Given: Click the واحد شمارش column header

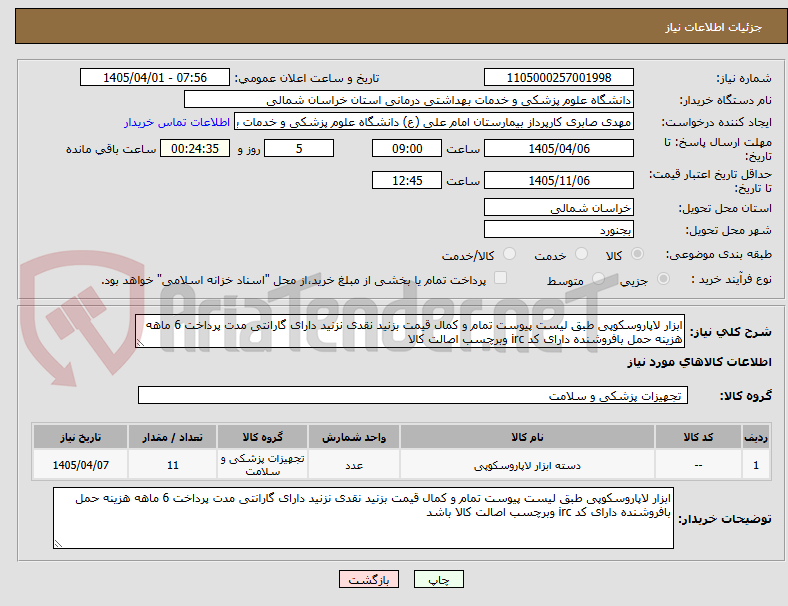Looking at the screenshot, I should coord(354,437).
